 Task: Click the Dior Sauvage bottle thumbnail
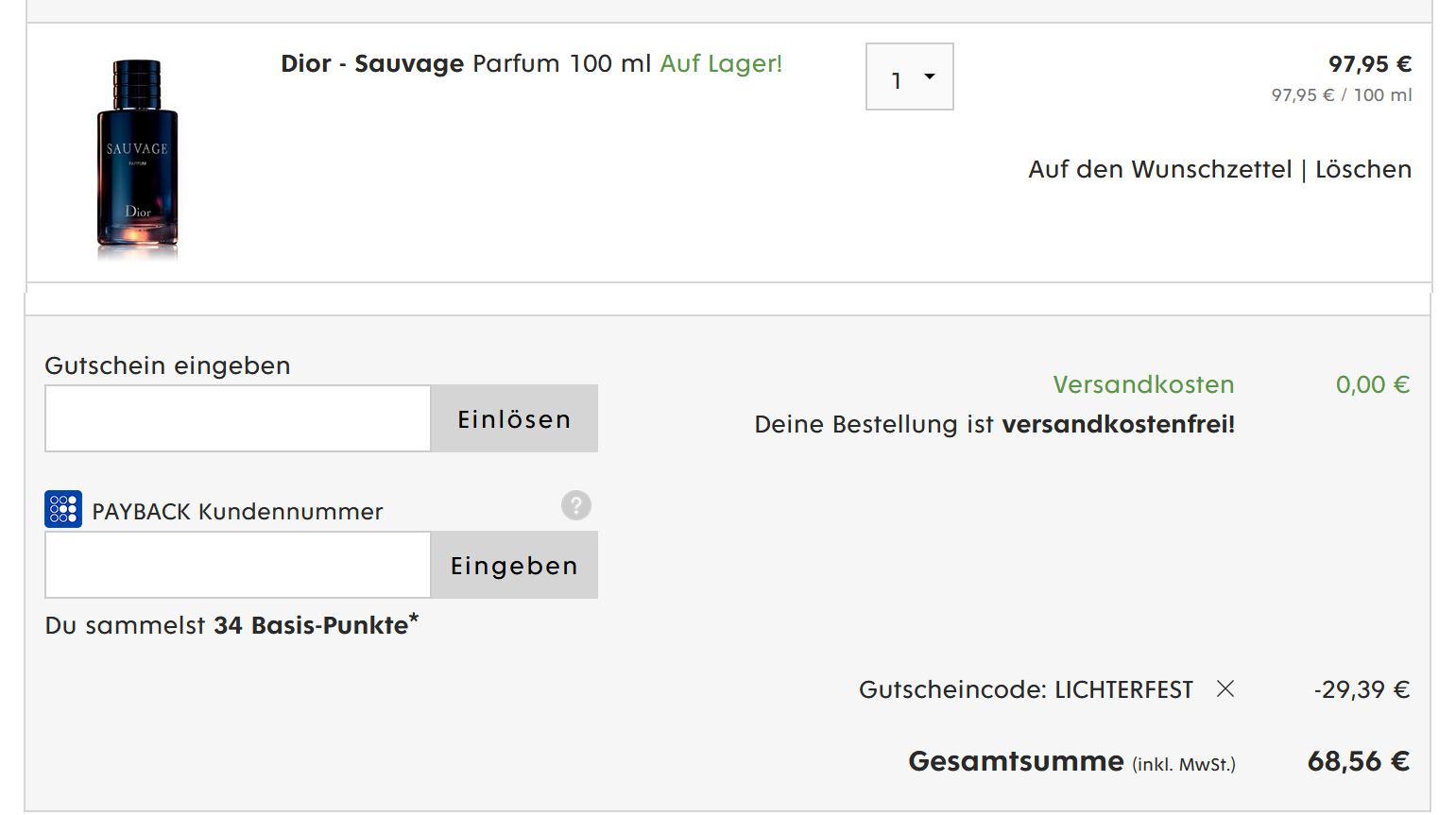tap(138, 158)
